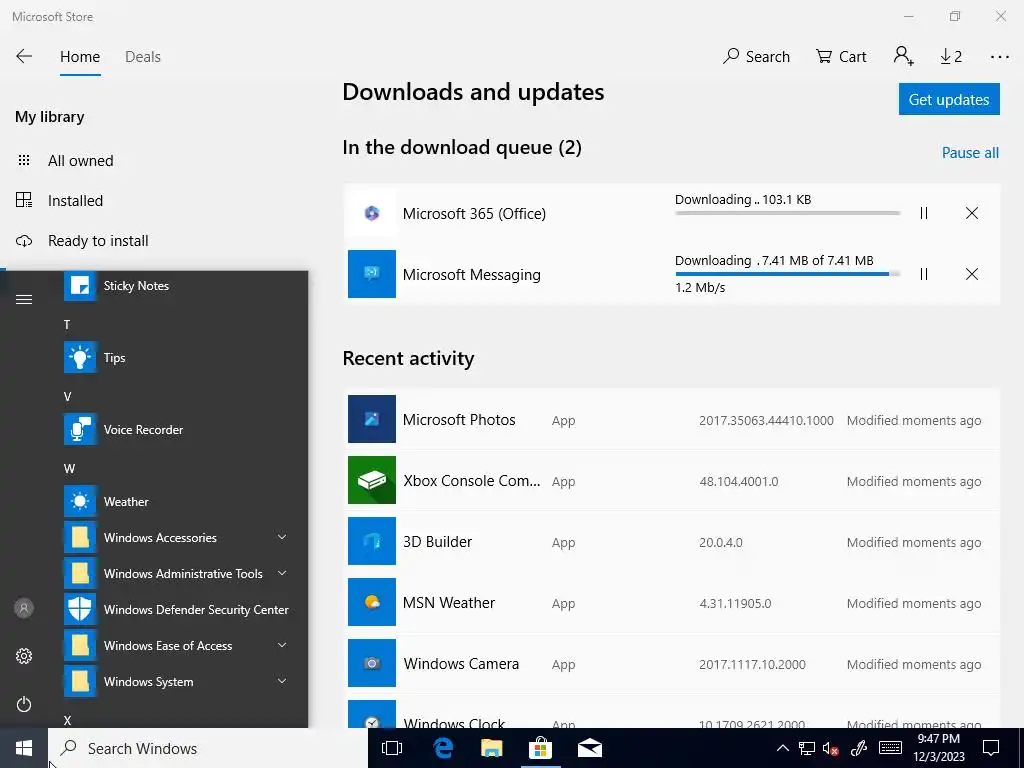The width and height of the screenshot is (1024, 768).
Task: Open the touch keyboard tray icon
Action: (891, 748)
